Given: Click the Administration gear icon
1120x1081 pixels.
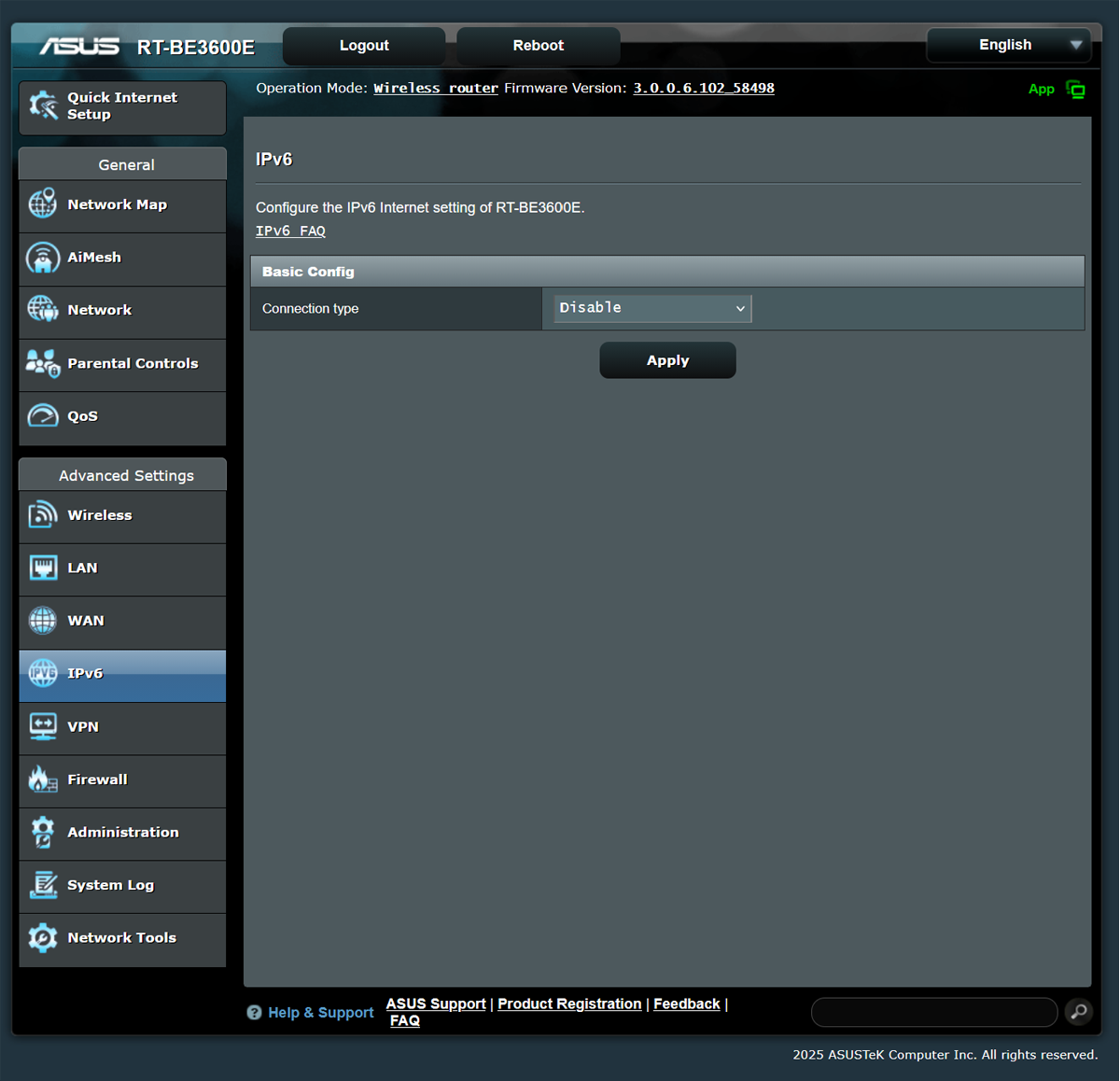Looking at the screenshot, I should tap(43, 832).
